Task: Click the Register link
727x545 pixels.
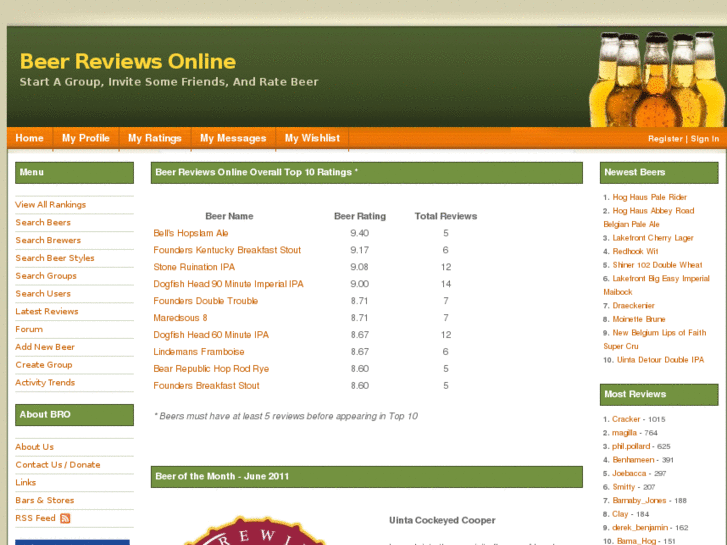Action: click(x=665, y=139)
